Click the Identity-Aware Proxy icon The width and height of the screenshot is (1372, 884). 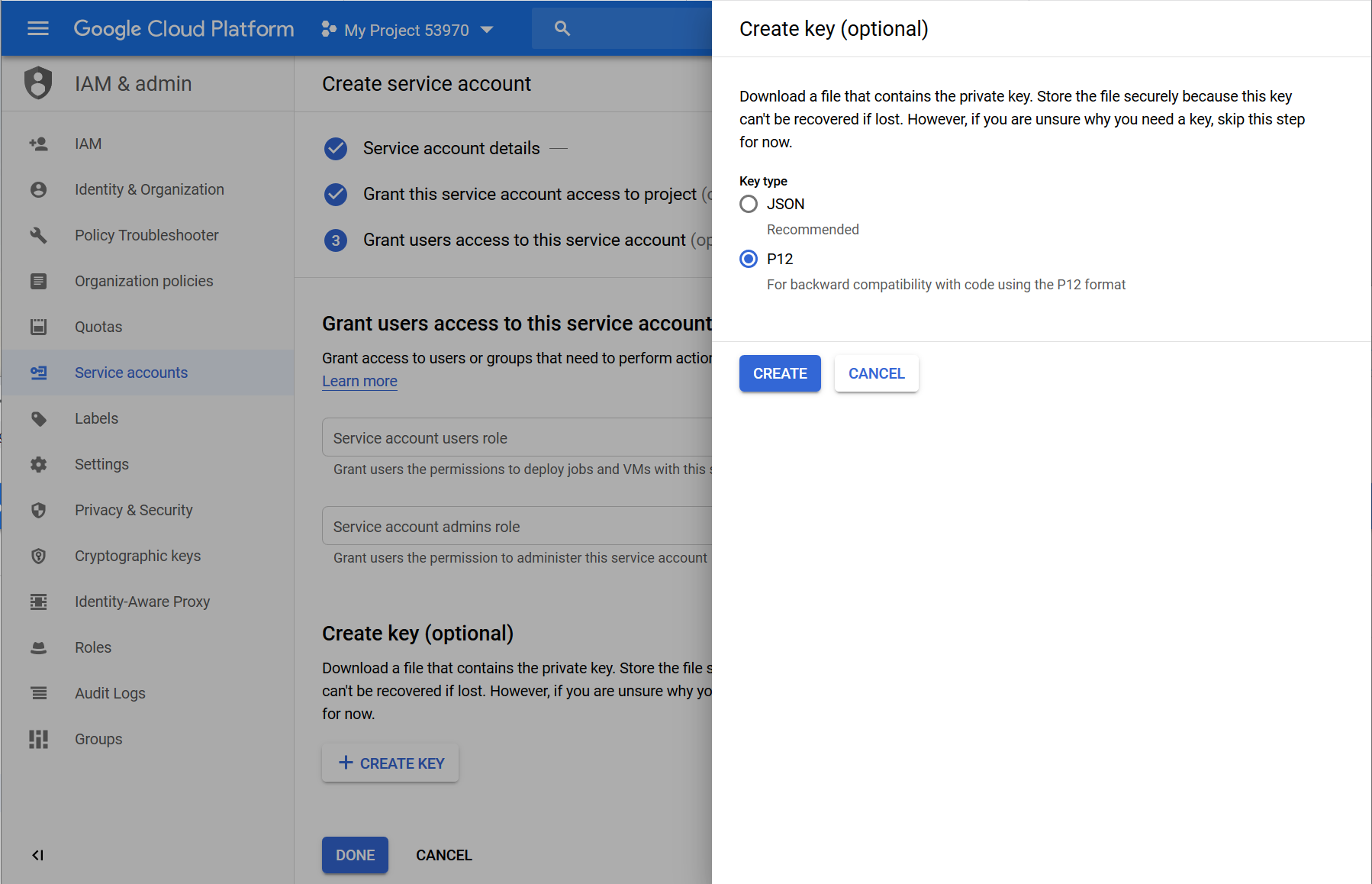click(x=38, y=602)
